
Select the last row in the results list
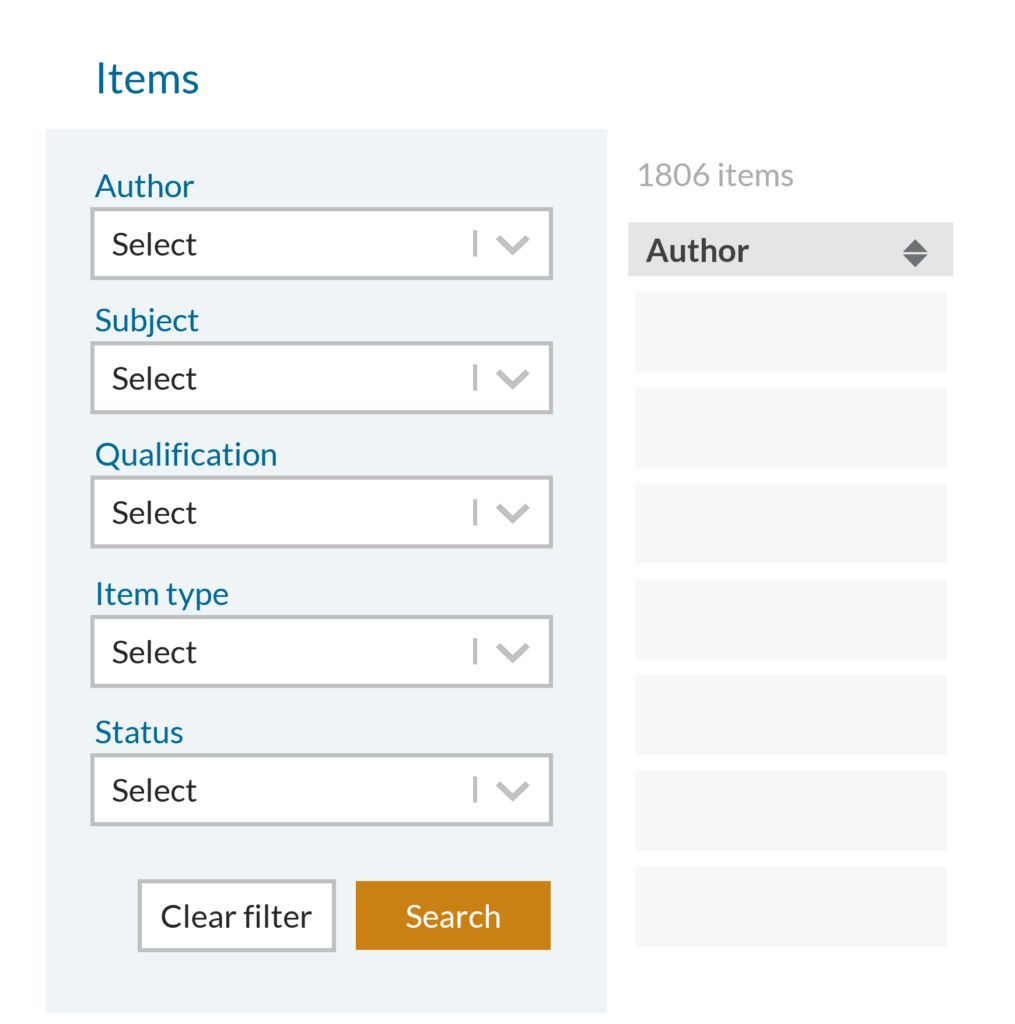(790, 906)
